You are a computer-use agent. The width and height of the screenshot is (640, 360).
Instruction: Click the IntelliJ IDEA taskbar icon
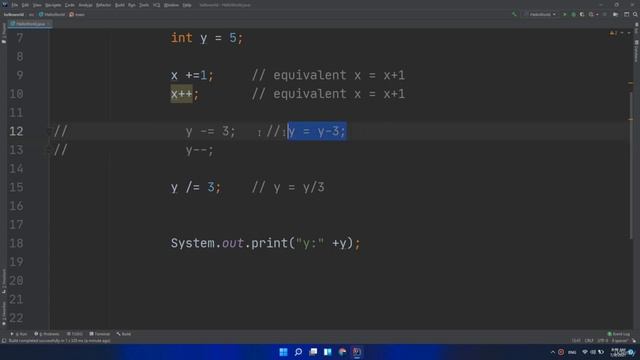(357, 352)
